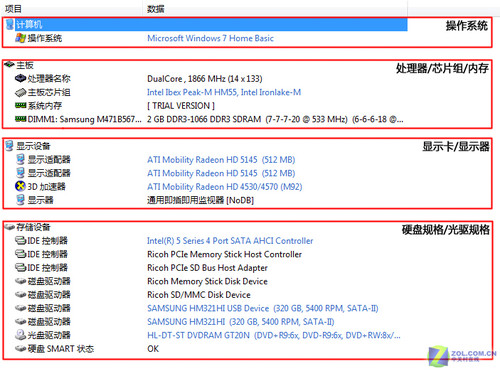Image resolution: width=500 pixels, height=371 pixels.
Task: Click the CPU chip icon beside 处理器名称
Action: click(20, 78)
